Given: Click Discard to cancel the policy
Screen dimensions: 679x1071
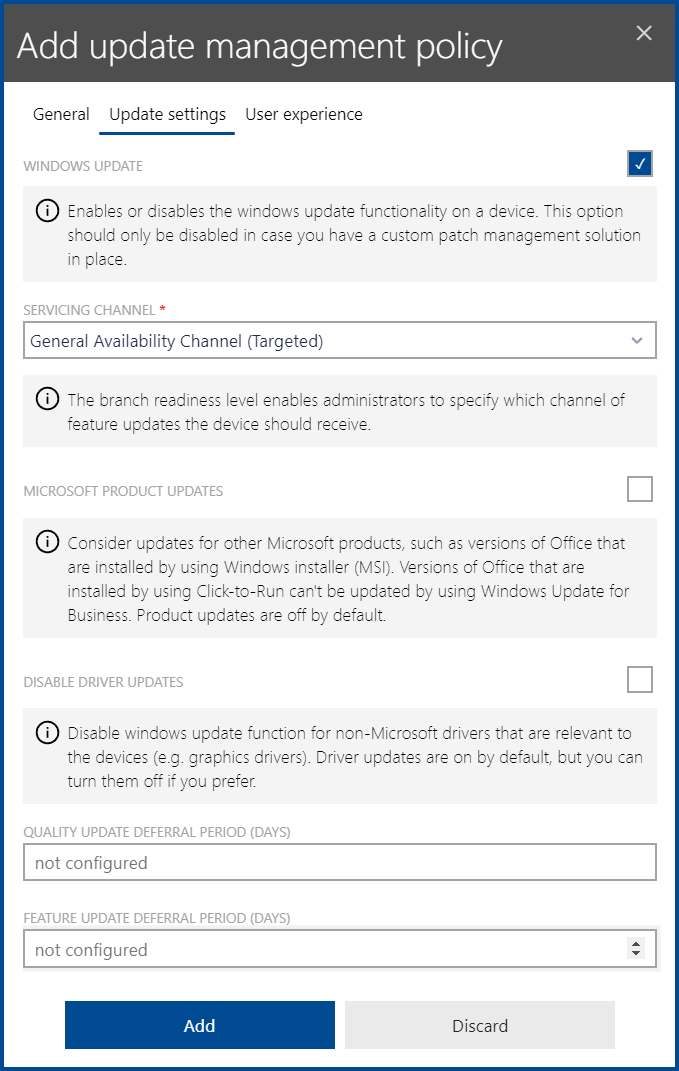Looking at the screenshot, I should [479, 1025].
